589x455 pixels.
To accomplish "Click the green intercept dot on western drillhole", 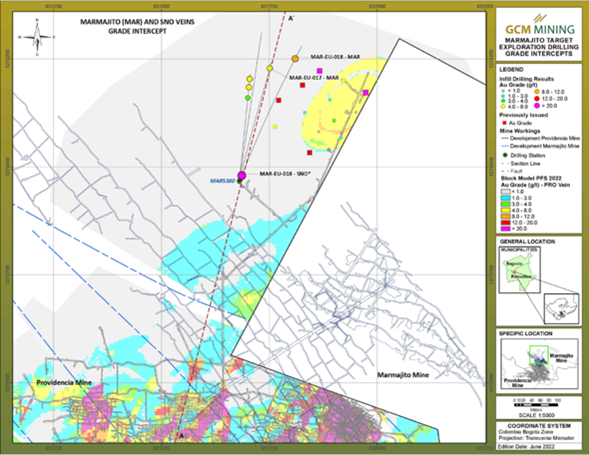I will click(x=248, y=98).
